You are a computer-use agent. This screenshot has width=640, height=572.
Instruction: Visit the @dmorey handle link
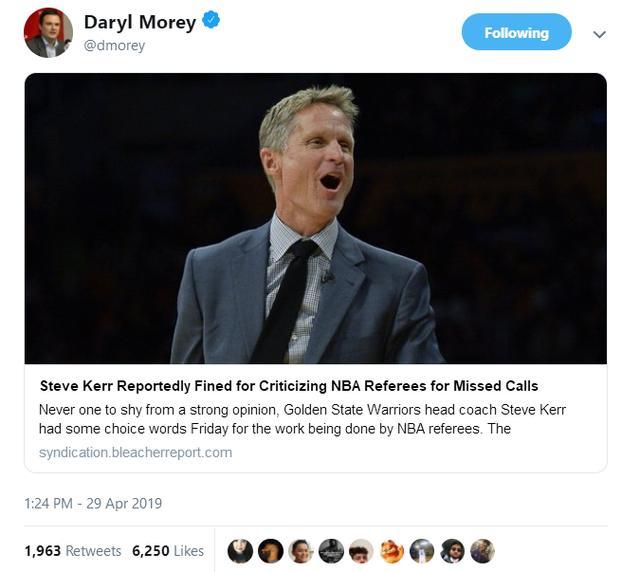coord(114,45)
